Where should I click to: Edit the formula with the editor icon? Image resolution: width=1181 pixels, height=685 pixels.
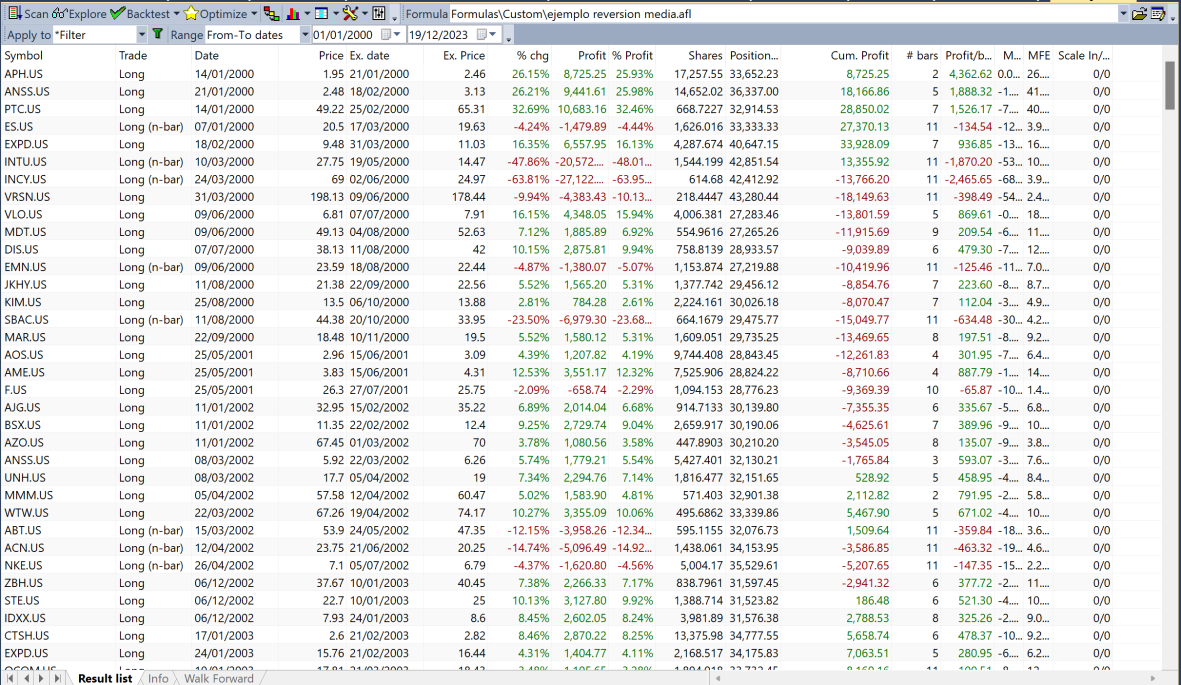point(1158,14)
